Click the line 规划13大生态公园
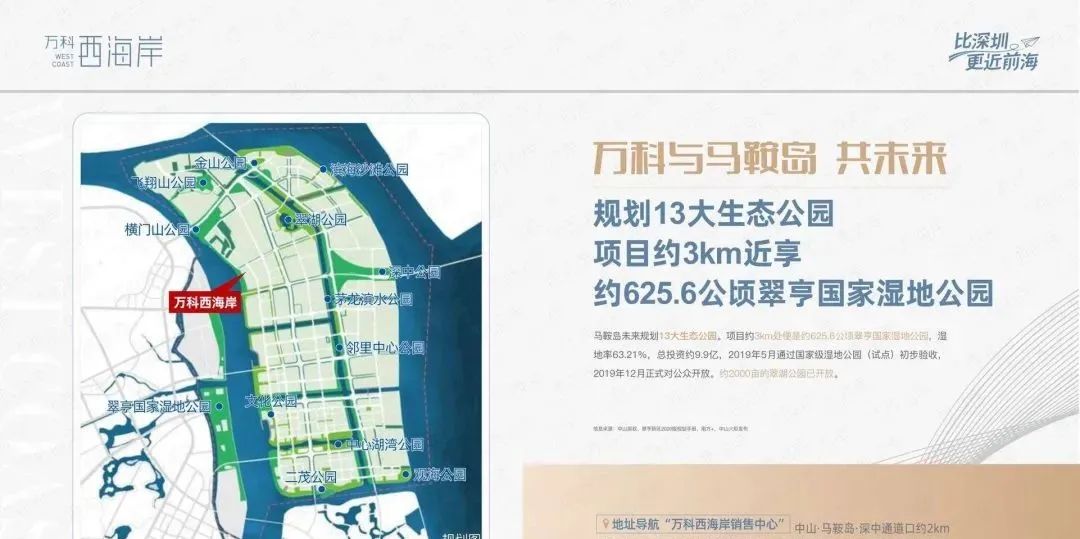This screenshot has height=539, width=1080. (x=714, y=215)
